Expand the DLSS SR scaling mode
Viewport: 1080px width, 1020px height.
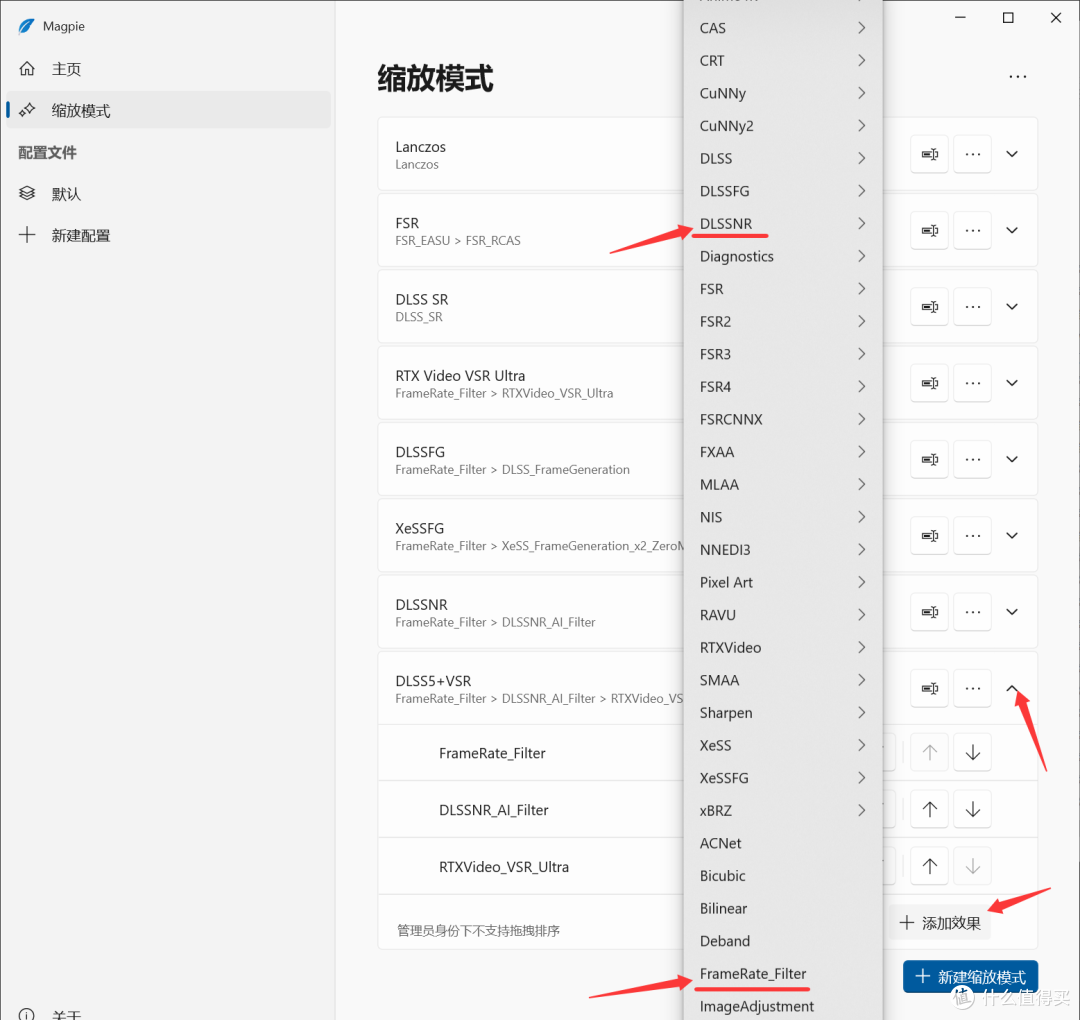tap(1012, 306)
